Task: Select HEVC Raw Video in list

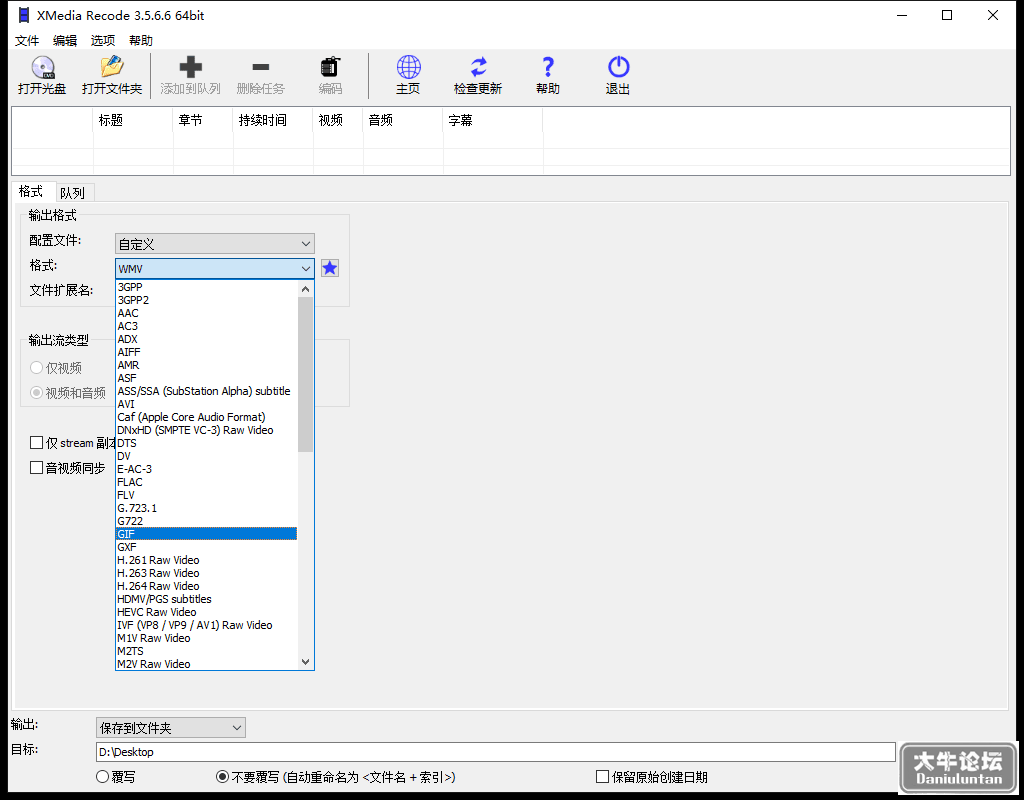Action: (206, 612)
